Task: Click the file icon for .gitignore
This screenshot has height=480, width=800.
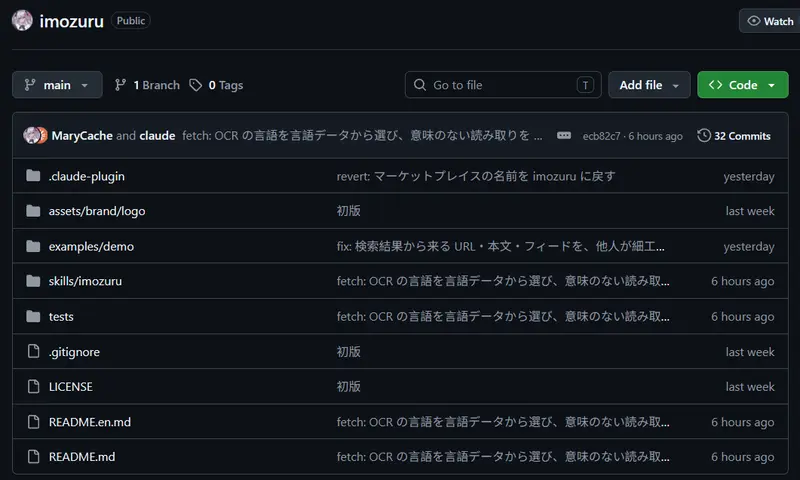Action: pyautogui.click(x=34, y=351)
